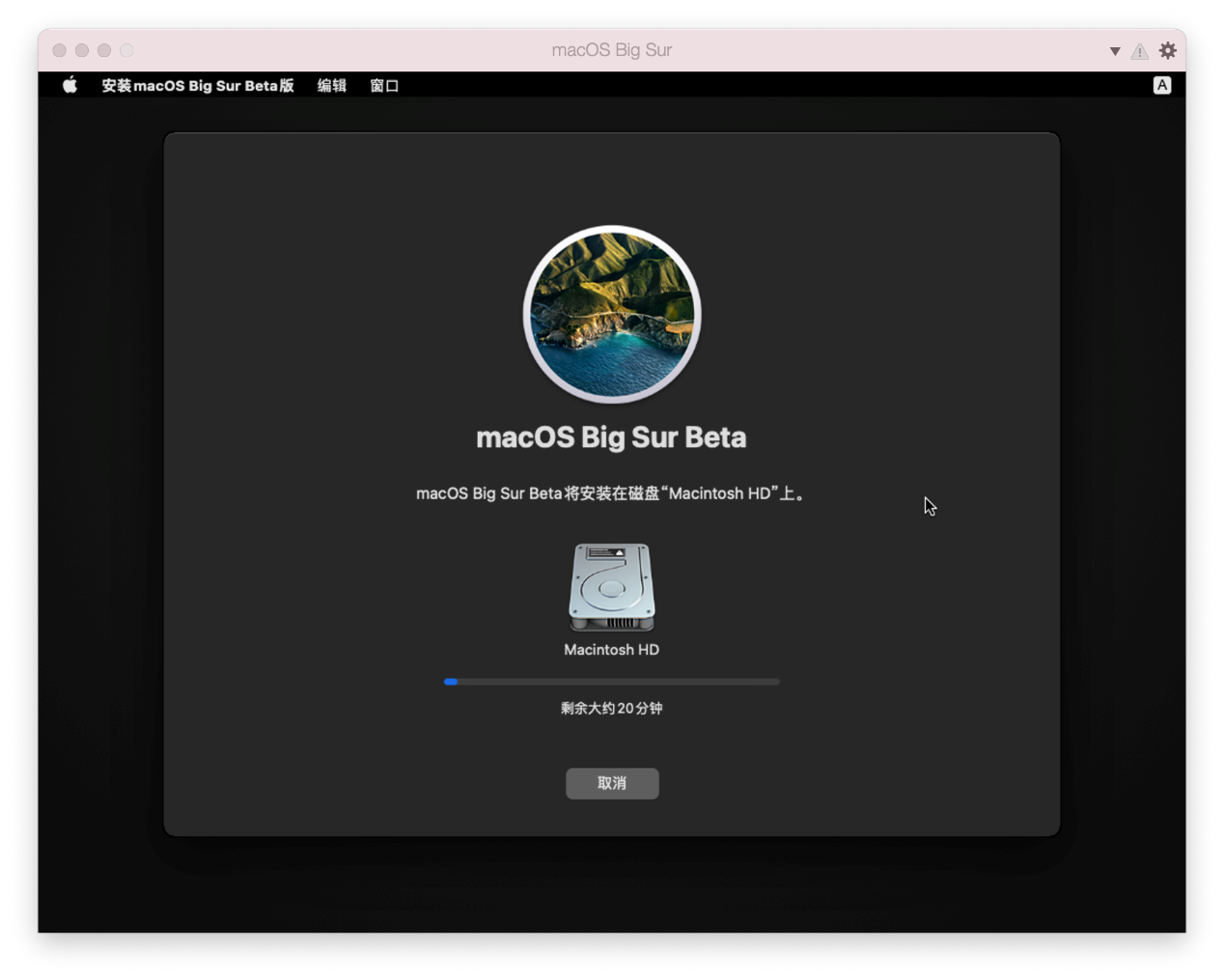Expand the dropdown arrow in title bar
Image resolution: width=1224 pixels, height=980 pixels.
(1115, 51)
